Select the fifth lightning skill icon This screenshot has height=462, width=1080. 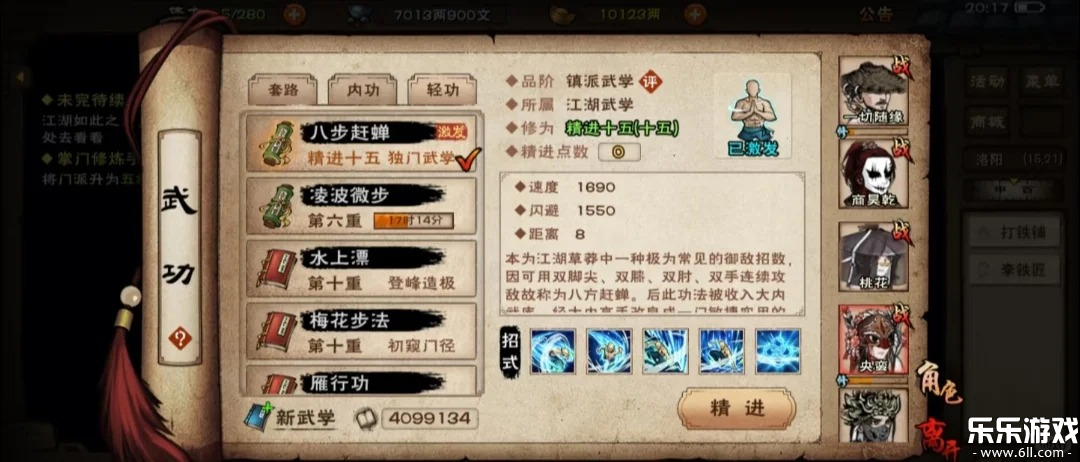coord(778,351)
